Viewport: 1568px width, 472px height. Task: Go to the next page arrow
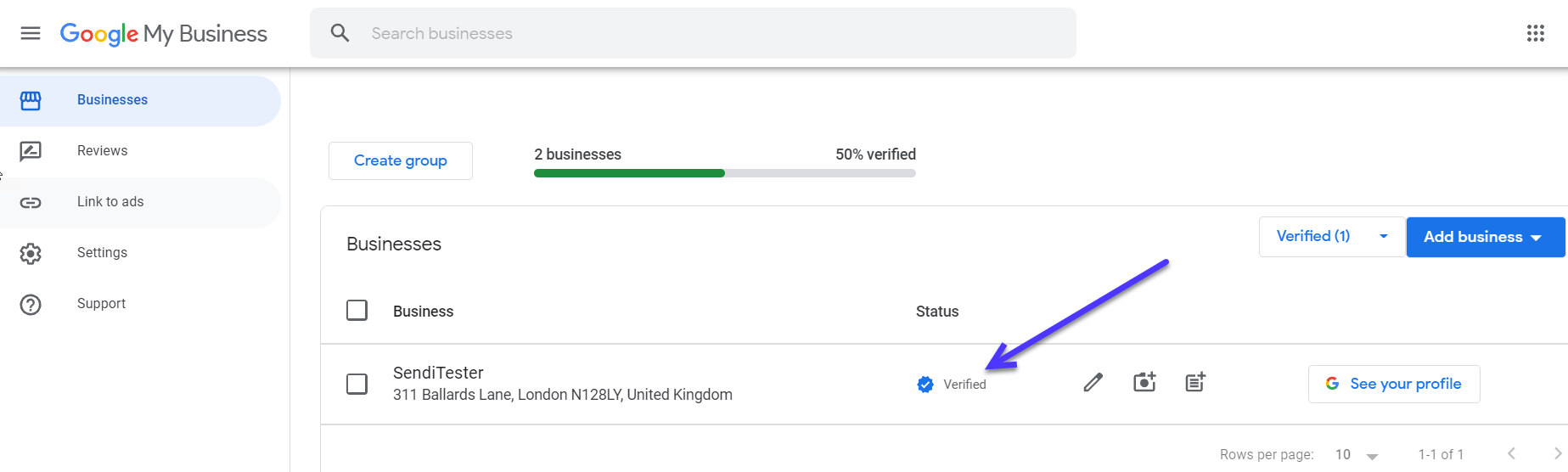click(x=1558, y=454)
